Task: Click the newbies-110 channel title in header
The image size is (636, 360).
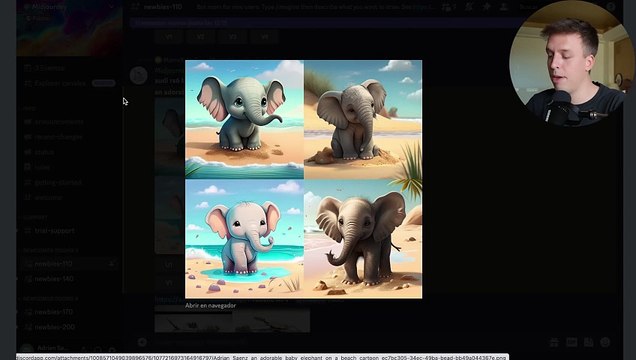Action: pos(162,7)
